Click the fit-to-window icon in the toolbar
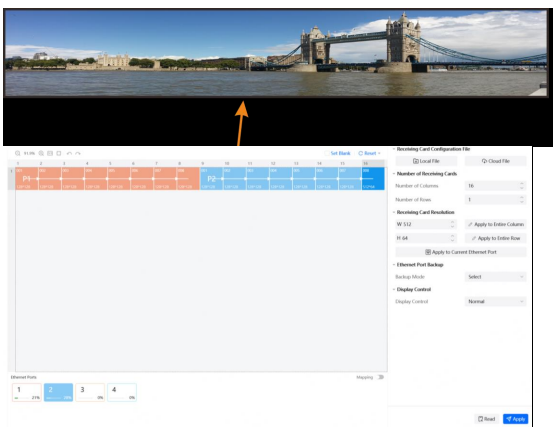Viewport: 559px width, 433px height. [x=50, y=153]
